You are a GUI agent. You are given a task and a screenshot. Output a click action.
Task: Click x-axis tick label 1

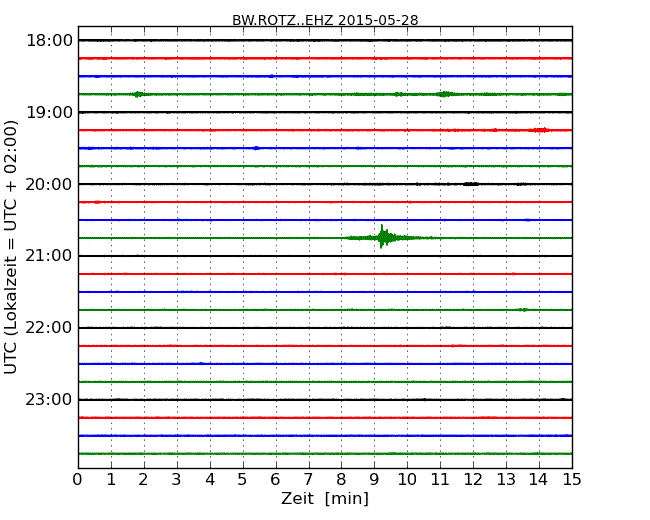coord(111,479)
